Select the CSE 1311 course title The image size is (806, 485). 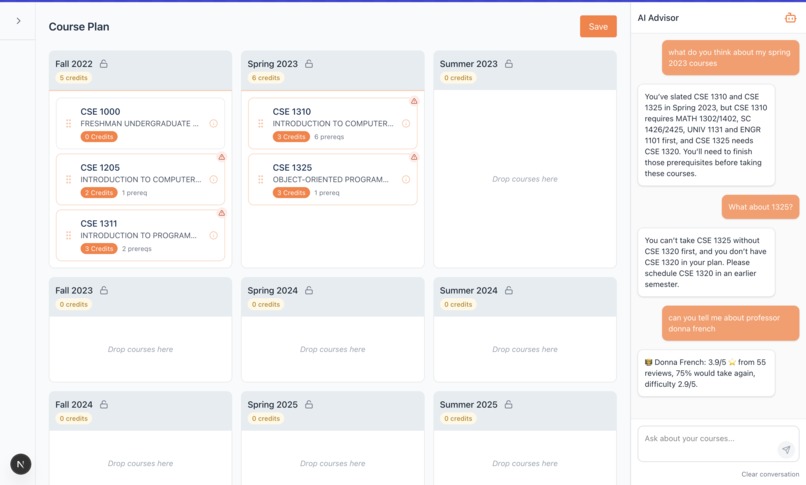[x=99, y=223]
